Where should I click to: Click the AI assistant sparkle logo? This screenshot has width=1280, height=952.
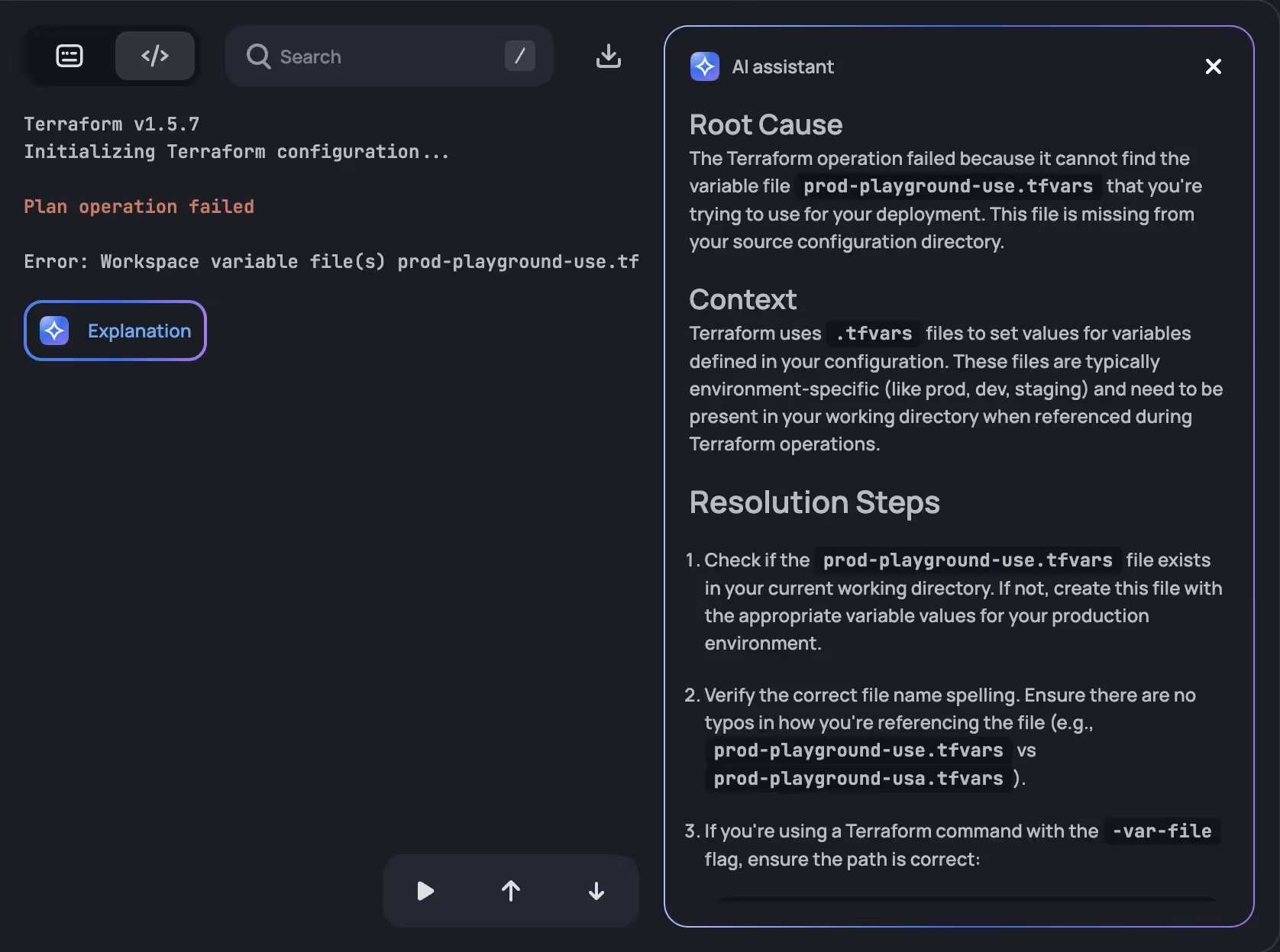click(x=704, y=66)
